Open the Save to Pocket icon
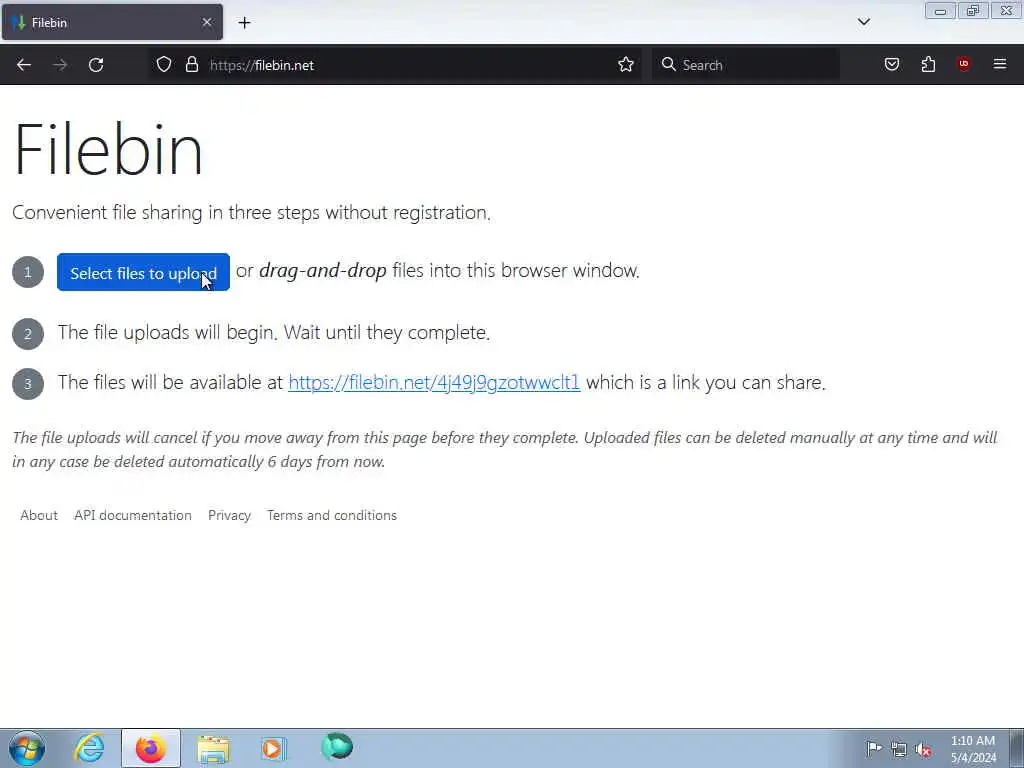Viewport: 1024px width, 768px height. [x=891, y=65]
